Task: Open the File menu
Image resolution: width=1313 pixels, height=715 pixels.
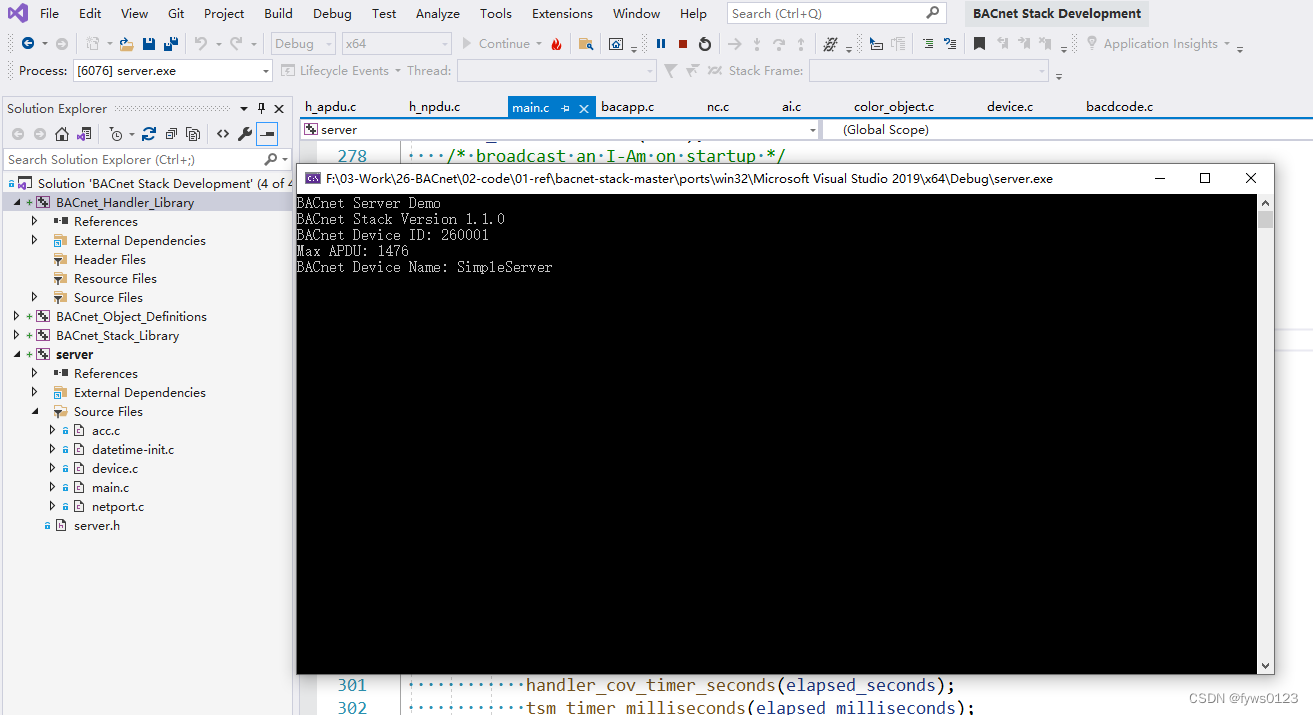Action: (x=49, y=14)
